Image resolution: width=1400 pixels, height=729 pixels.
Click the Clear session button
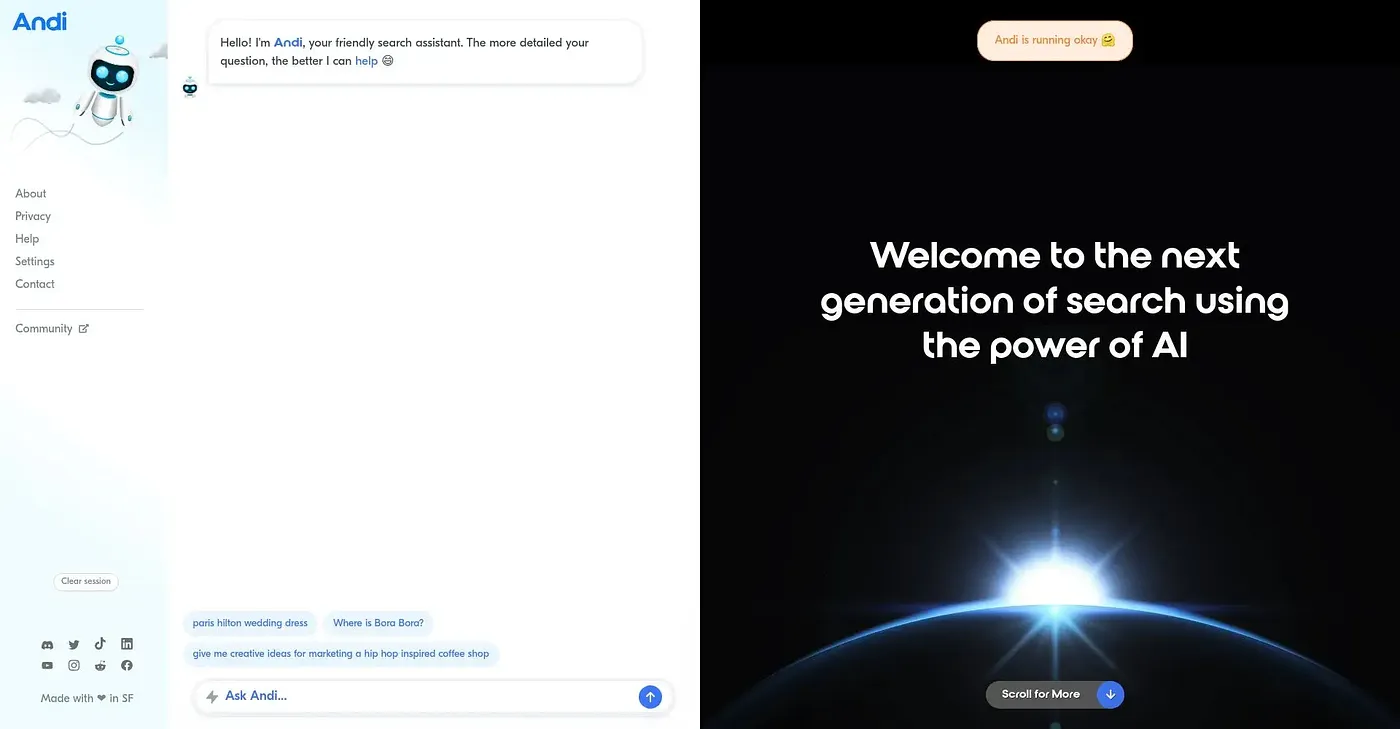(x=86, y=581)
